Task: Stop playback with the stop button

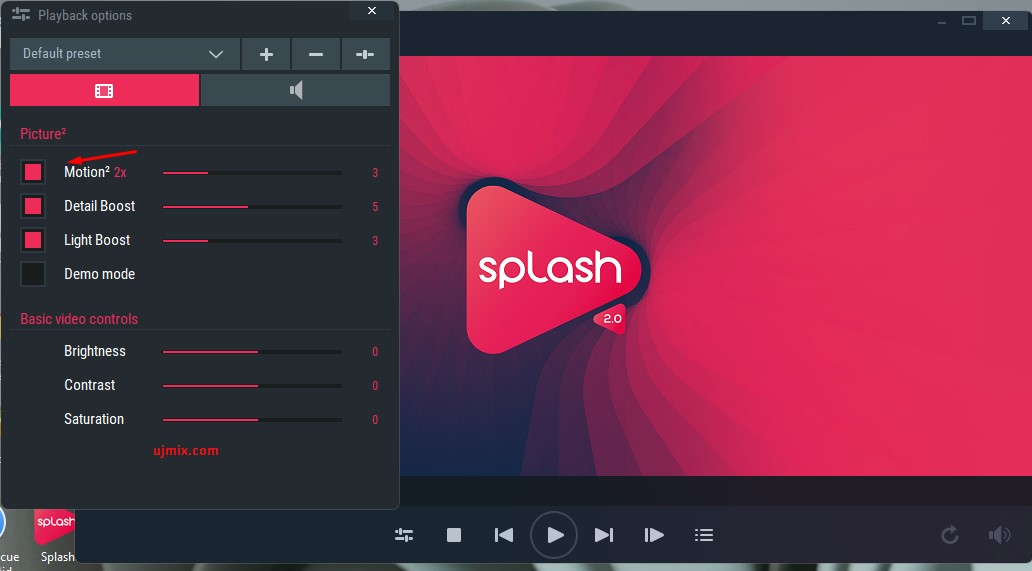Action: click(x=454, y=535)
